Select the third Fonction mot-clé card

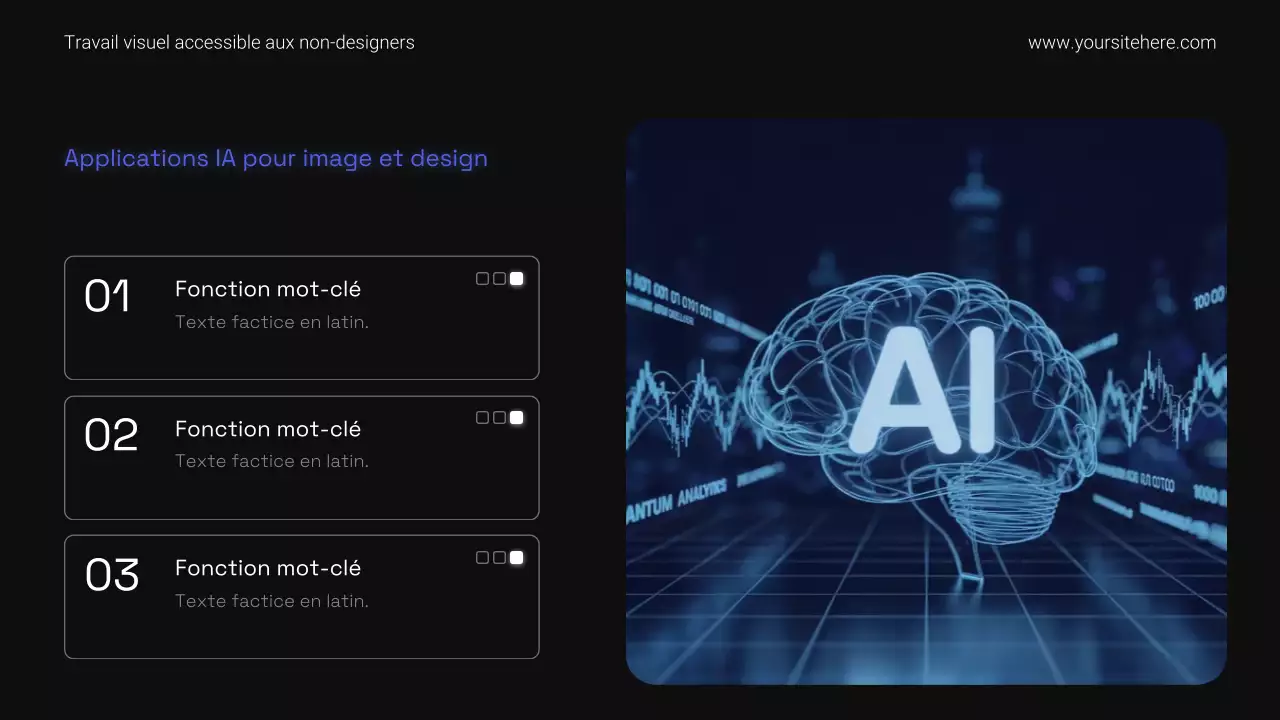(x=301, y=597)
